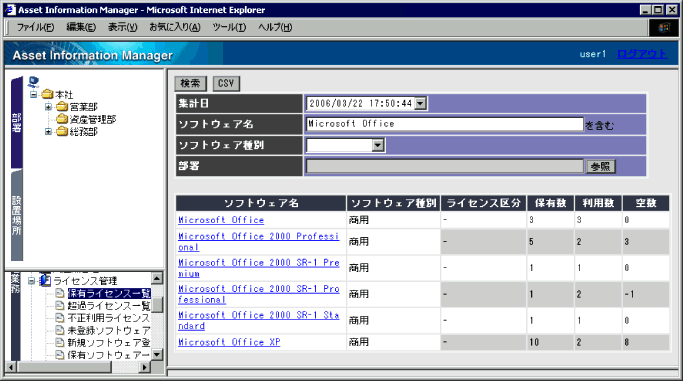
Task: Collapse the 本社 tree node
Action: coord(34,94)
